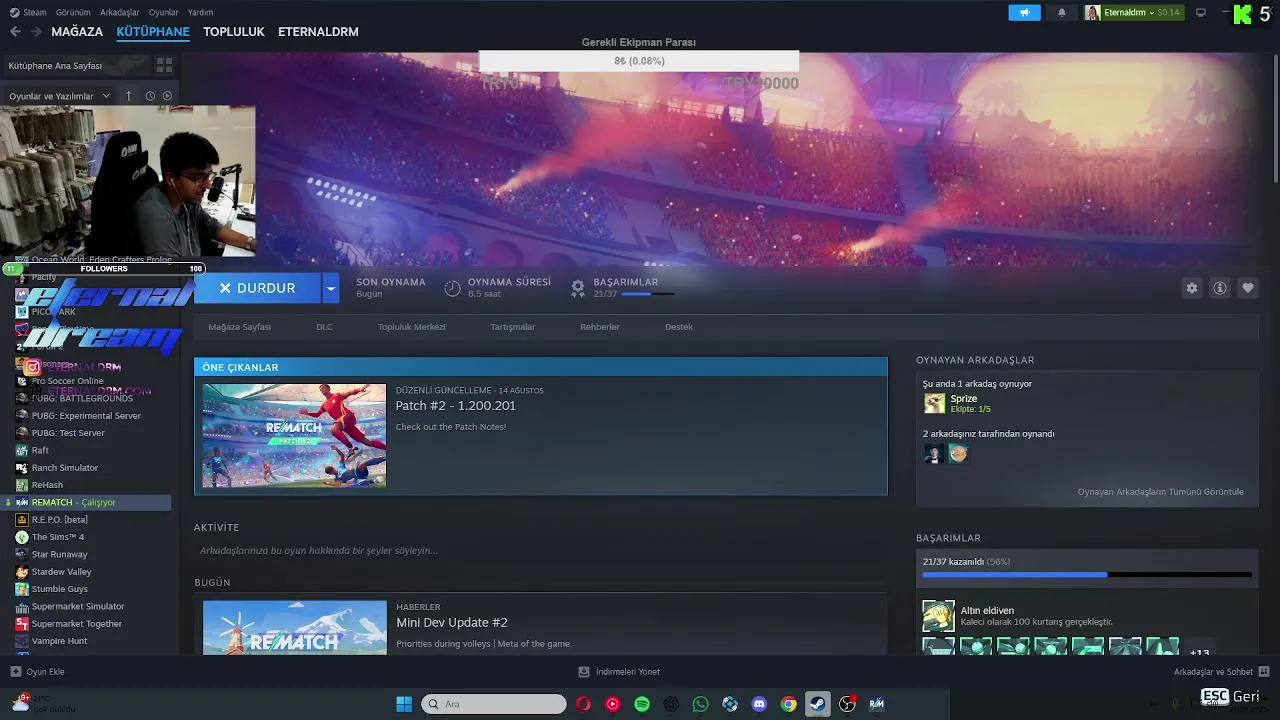Image resolution: width=1280 pixels, height=720 pixels.
Task: Open OBS Studio from the taskbar
Action: 847,704
